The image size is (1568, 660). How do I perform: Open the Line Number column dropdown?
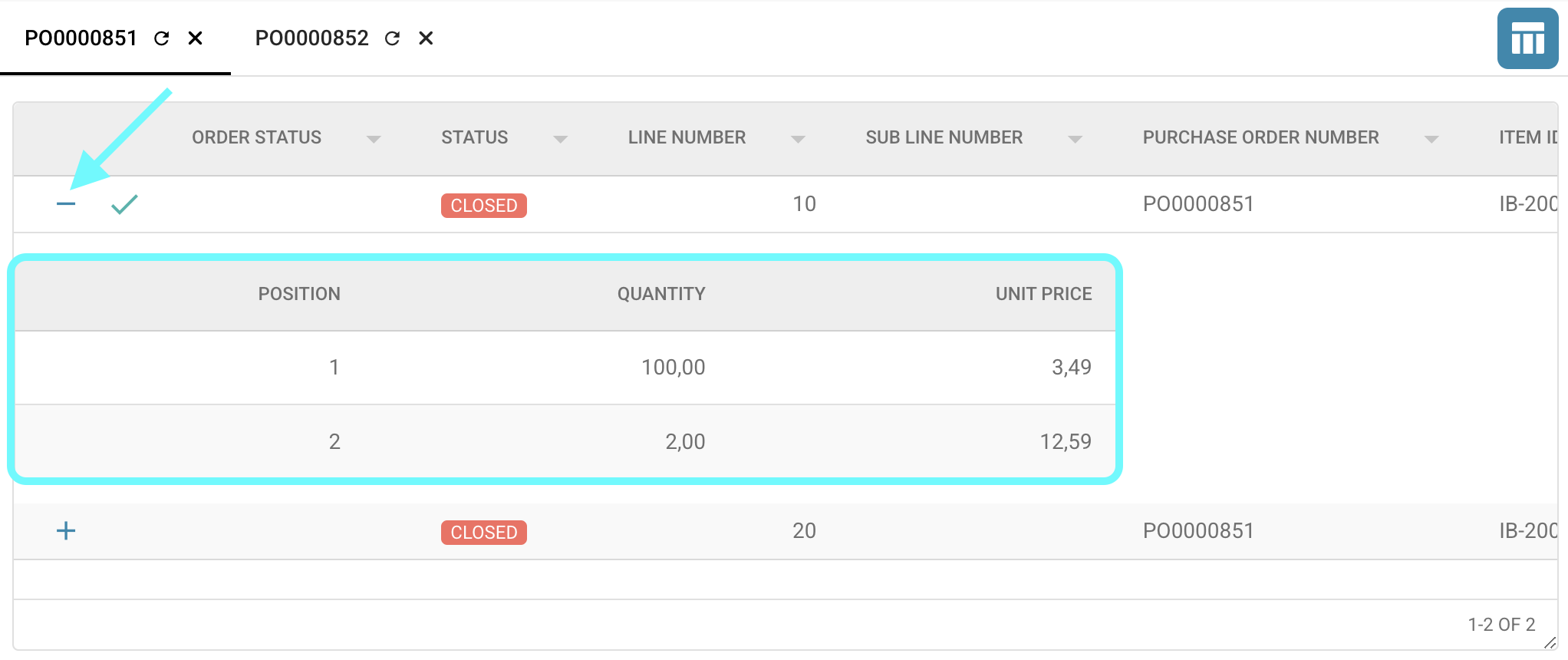coord(798,139)
